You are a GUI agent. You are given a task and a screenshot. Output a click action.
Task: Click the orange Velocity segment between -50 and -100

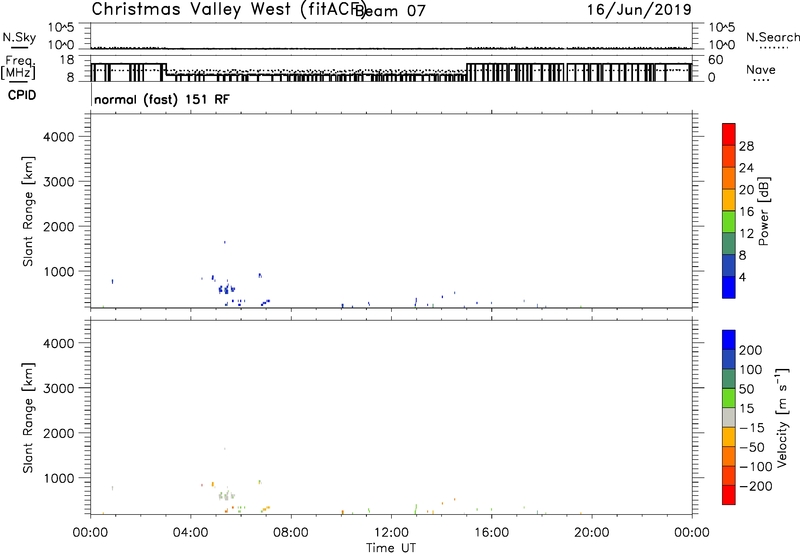[729, 457]
